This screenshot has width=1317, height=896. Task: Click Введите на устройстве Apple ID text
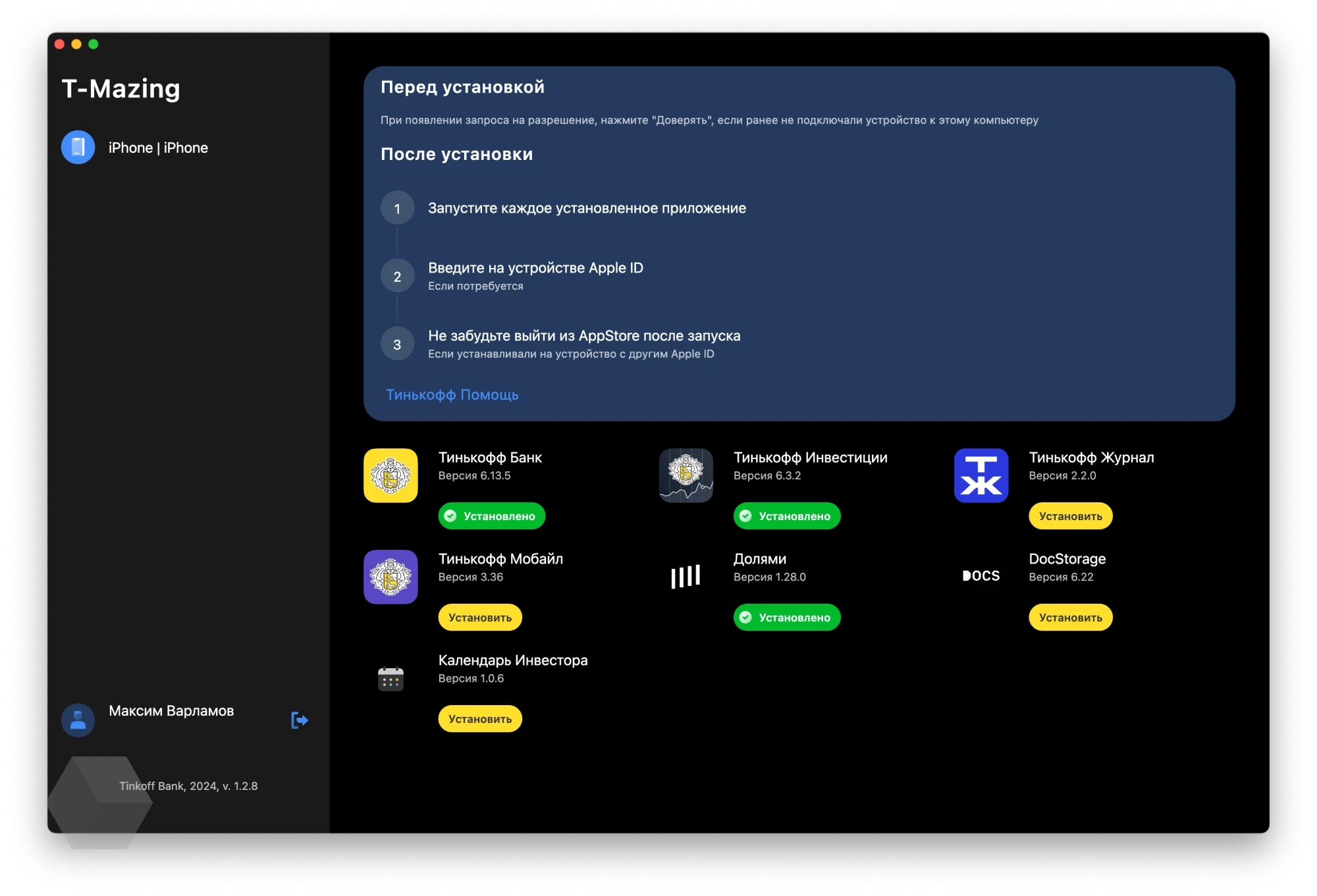click(535, 268)
